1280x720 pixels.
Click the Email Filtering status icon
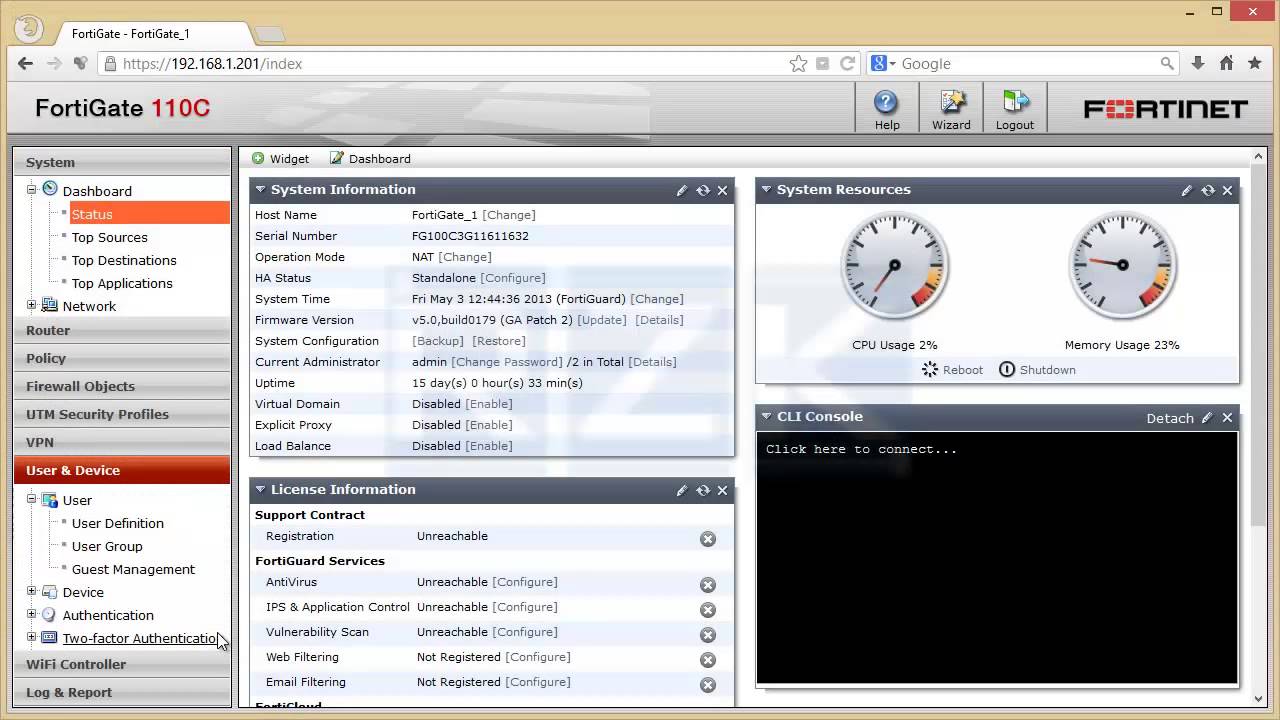708,685
